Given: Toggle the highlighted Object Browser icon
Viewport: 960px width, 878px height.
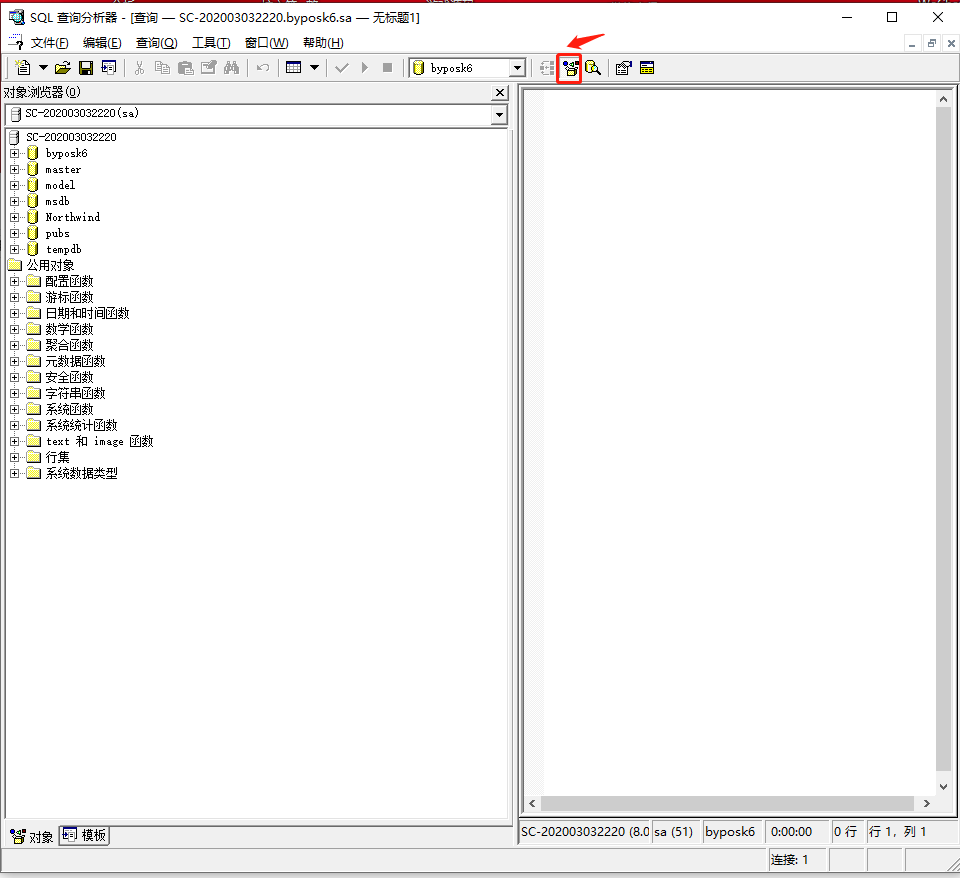Looking at the screenshot, I should pos(569,67).
